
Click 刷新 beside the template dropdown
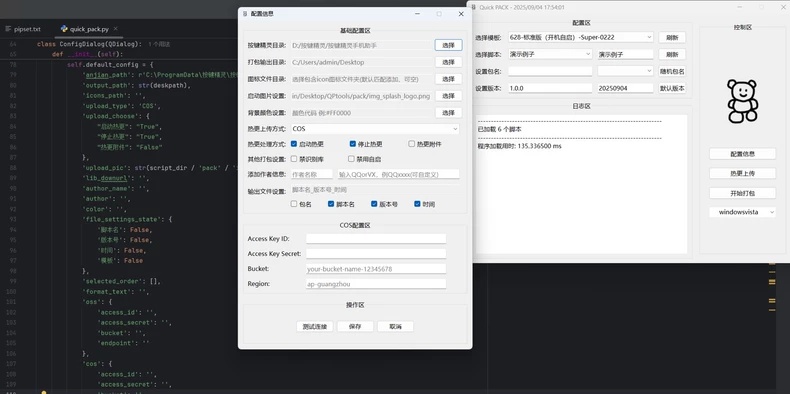tap(672, 37)
